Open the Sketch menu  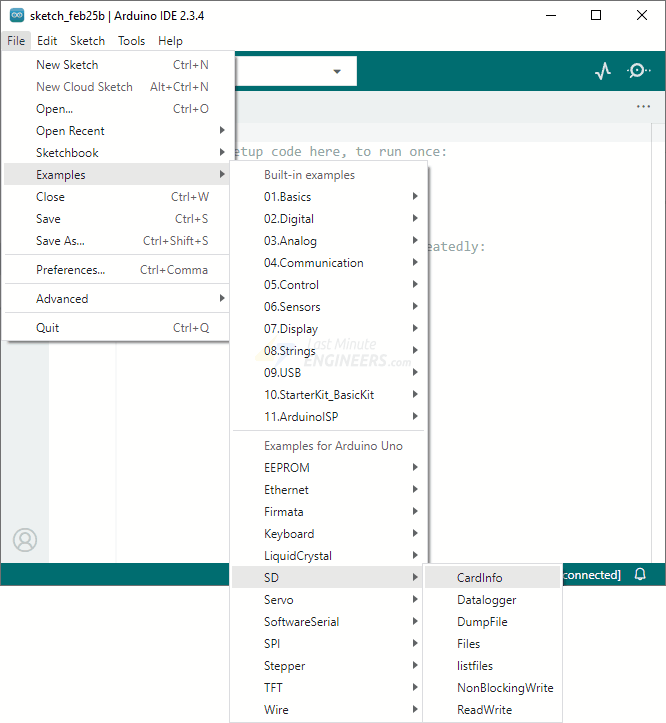pos(87,41)
